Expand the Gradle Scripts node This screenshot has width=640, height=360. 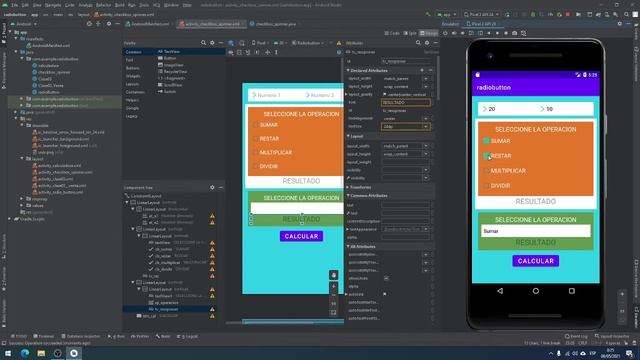click(x=10, y=219)
